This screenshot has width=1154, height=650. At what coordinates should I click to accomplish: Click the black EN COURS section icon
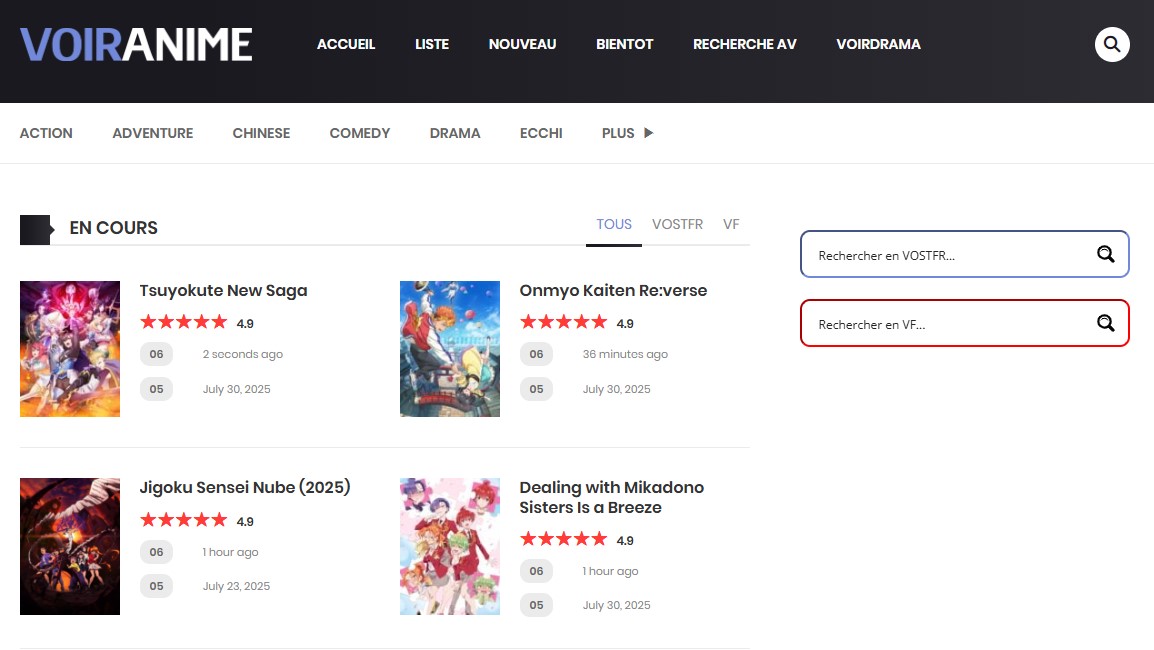point(36,229)
